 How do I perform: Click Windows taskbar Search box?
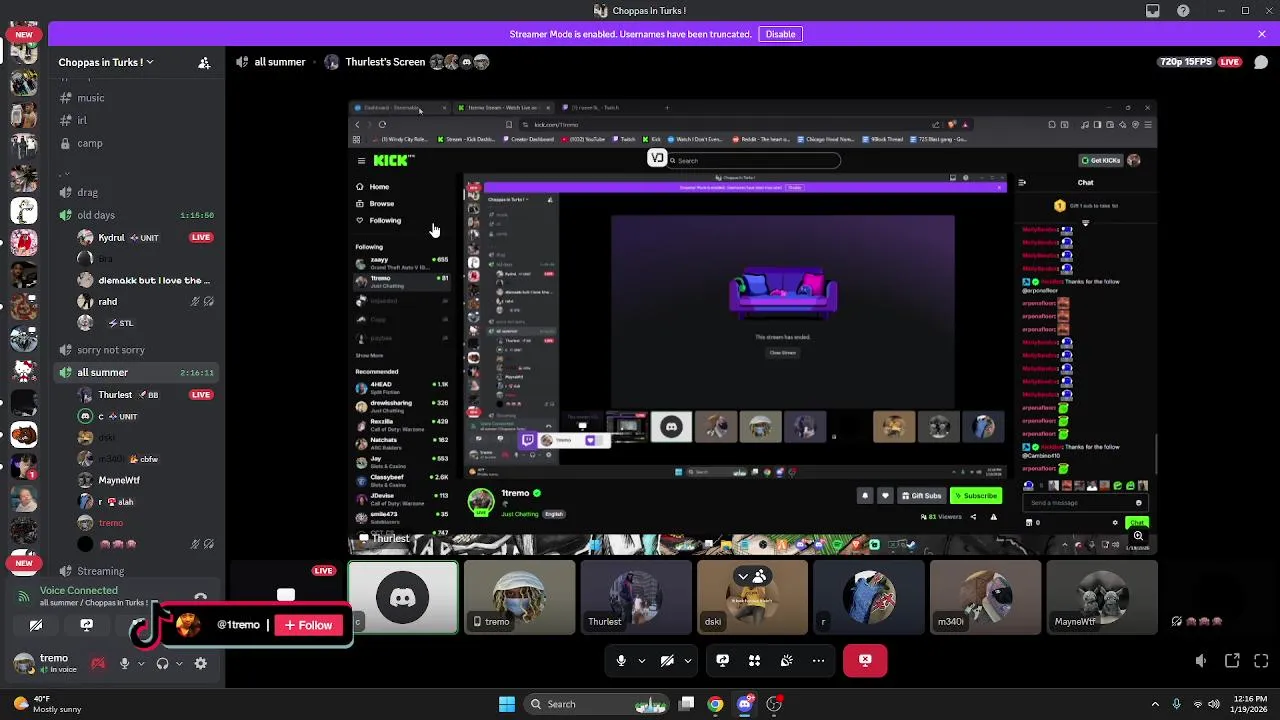point(596,704)
